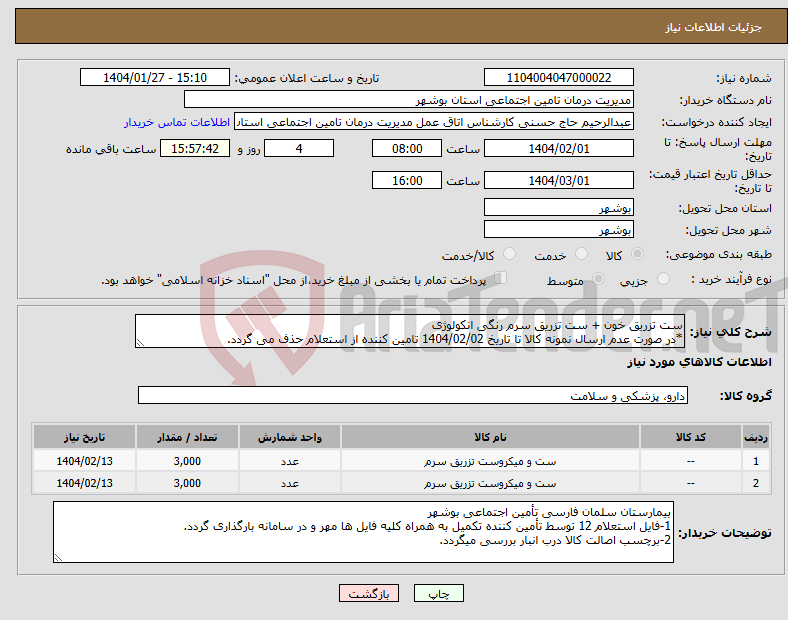Click the unit عدد in row 1
The height and width of the screenshot is (620, 788).
tap(290, 461)
